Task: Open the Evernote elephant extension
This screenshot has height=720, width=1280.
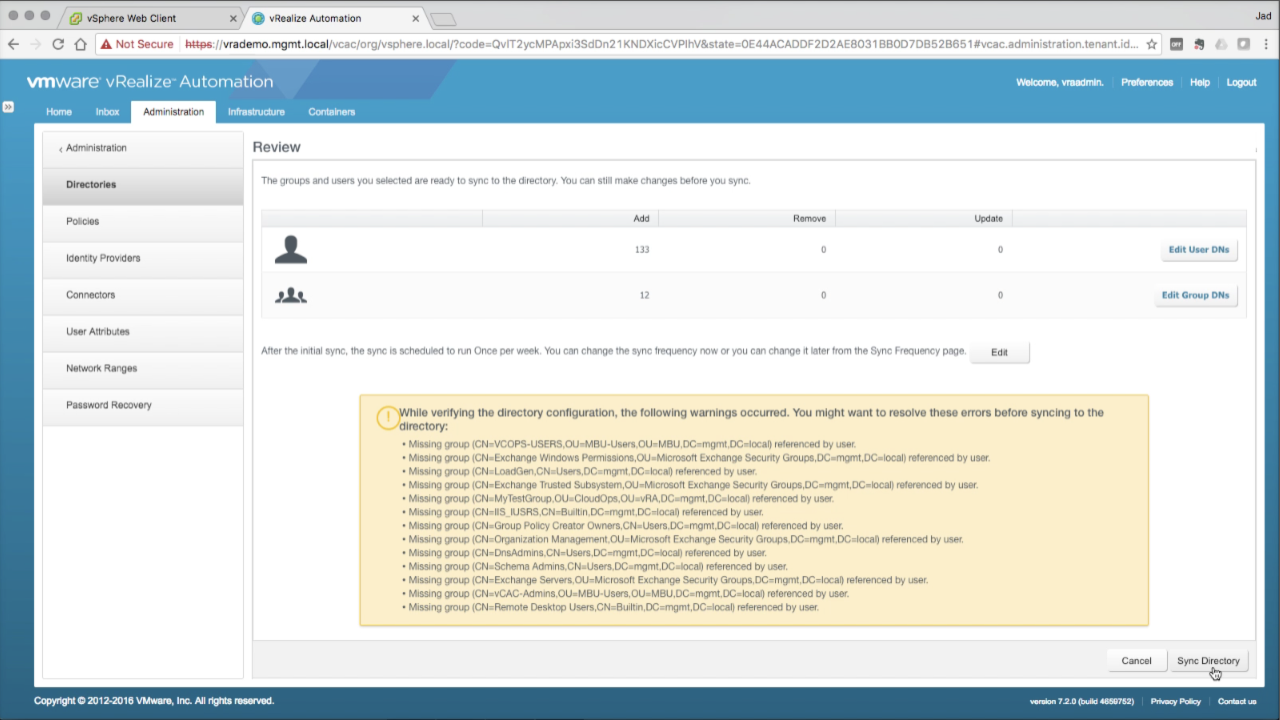Action: (x=1199, y=44)
